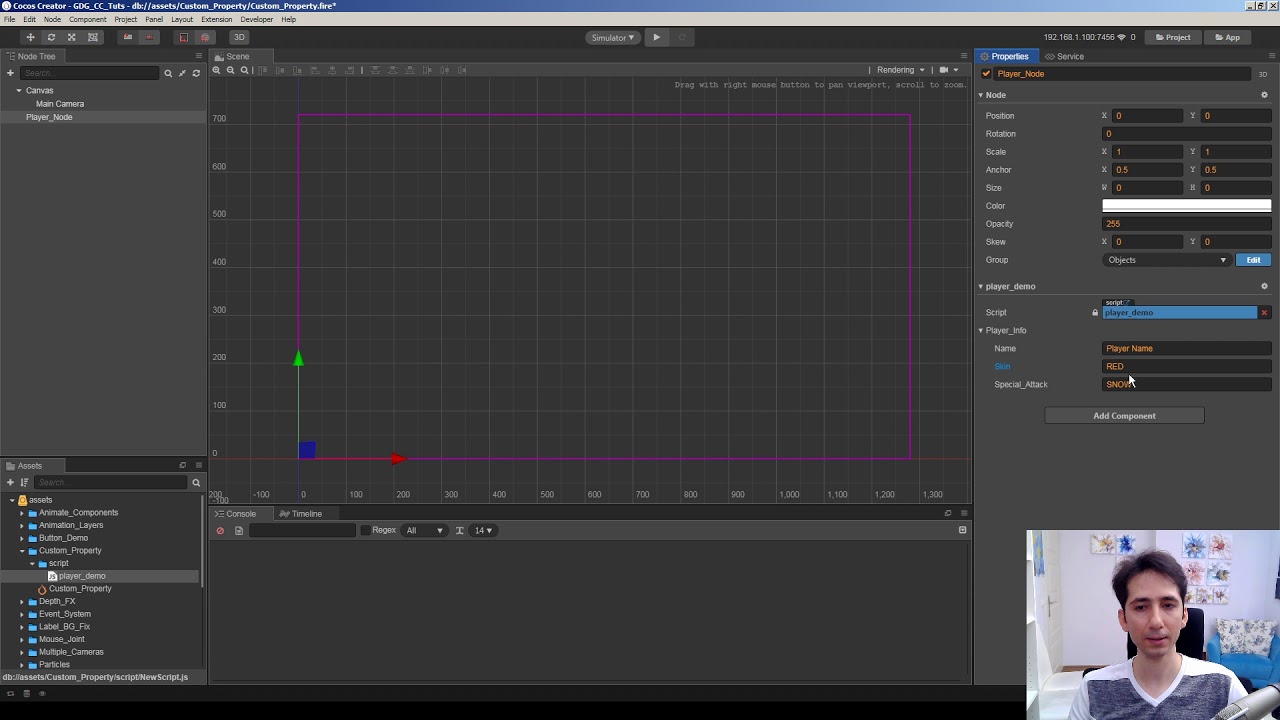Add a new node in Node Tree
This screenshot has width=1280, height=720.
click(10, 73)
